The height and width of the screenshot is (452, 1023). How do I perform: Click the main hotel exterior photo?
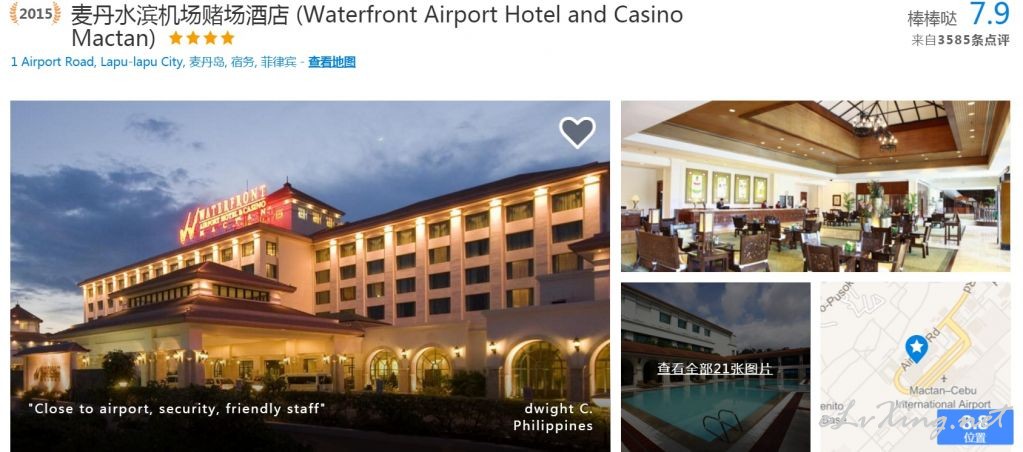310,276
